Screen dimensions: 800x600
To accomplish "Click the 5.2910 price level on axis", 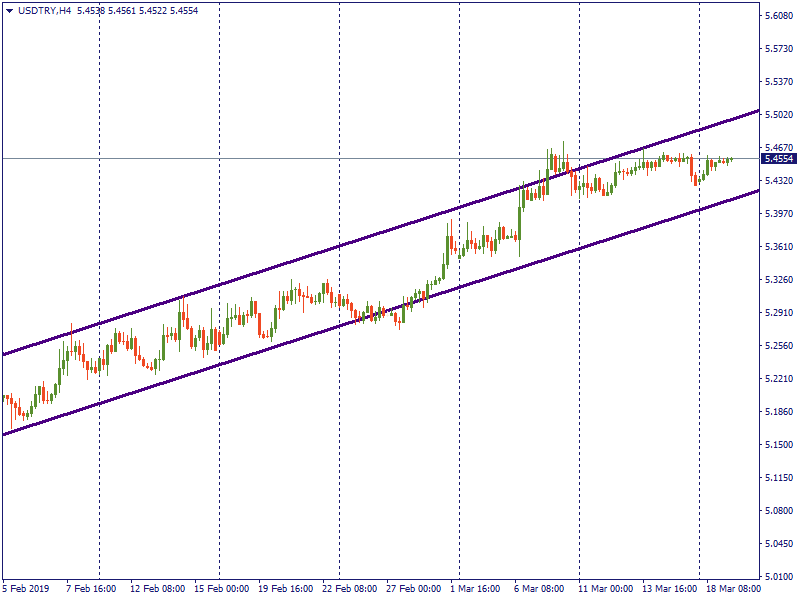I will point(778,313).
